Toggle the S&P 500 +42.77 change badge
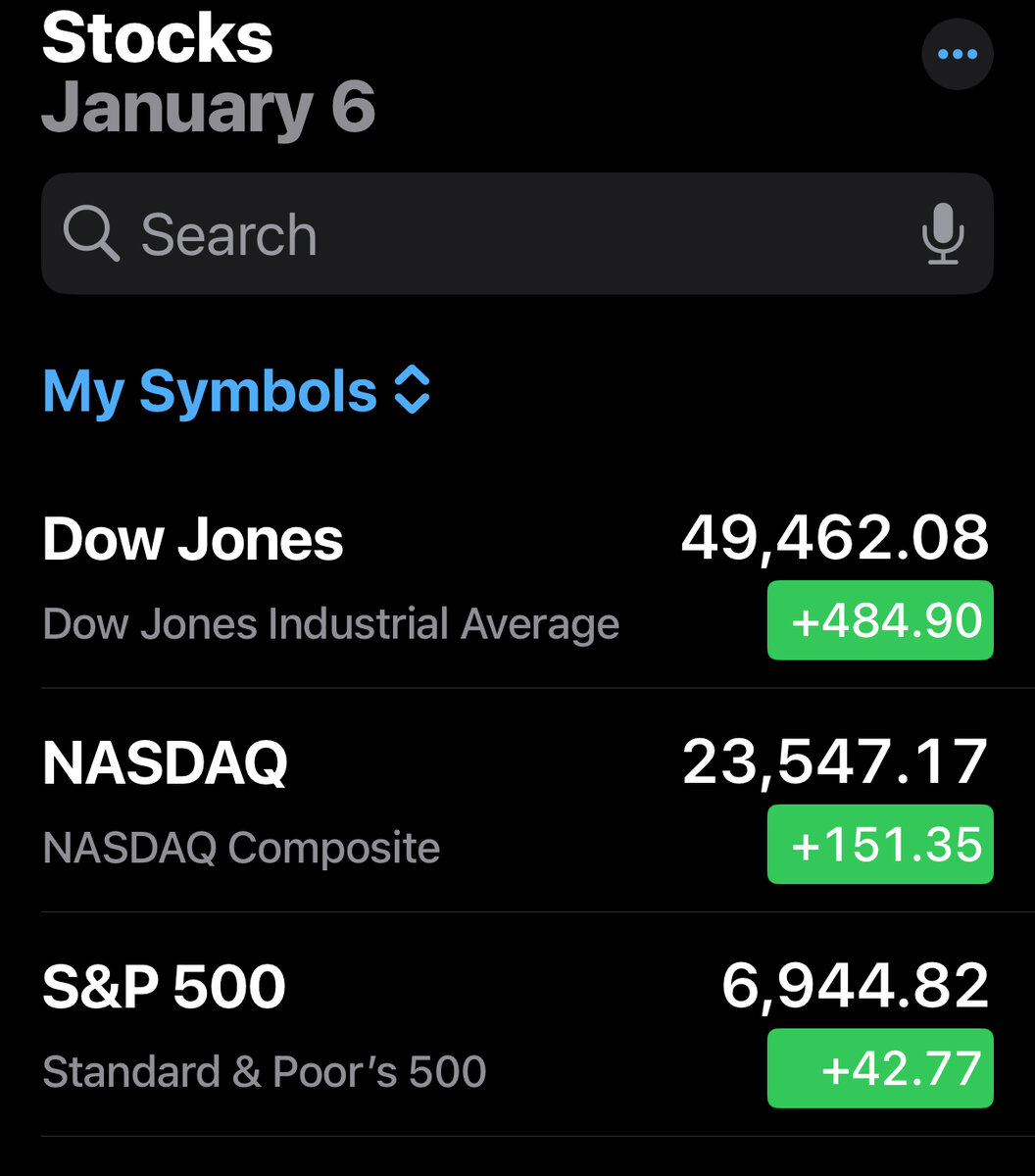 pyautogui.click(x=879, y=1068)
